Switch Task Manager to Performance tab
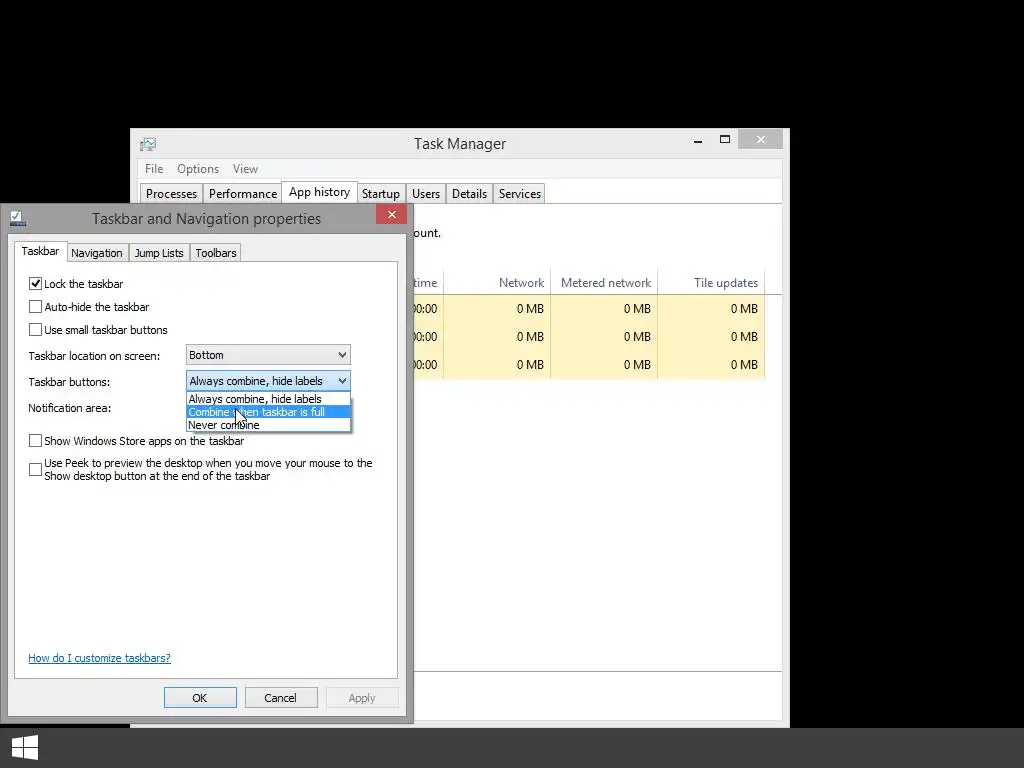This screenshot has width=1024, height=768. click(x=243, y=194)
